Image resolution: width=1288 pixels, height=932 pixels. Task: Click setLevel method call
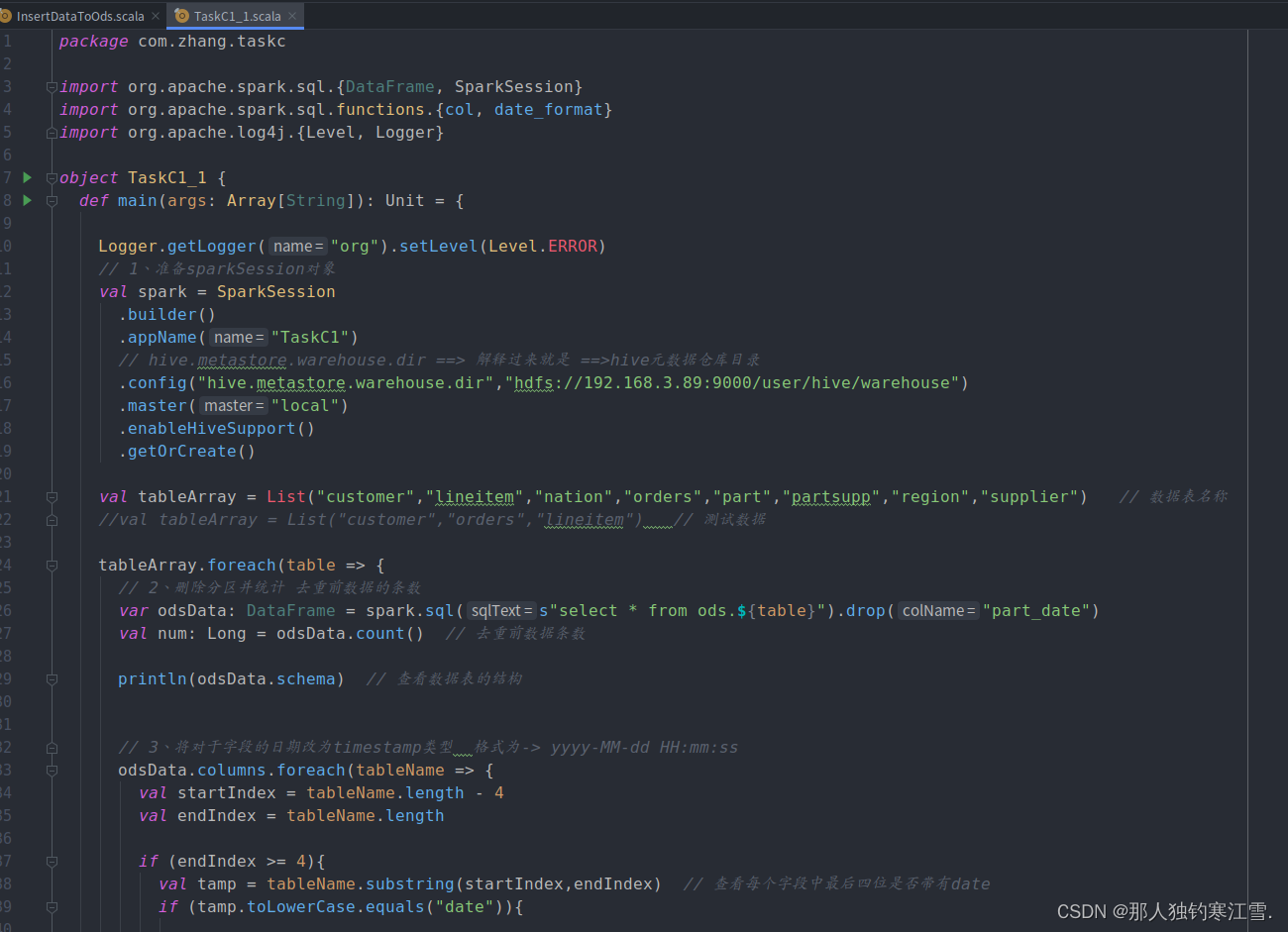439,247
